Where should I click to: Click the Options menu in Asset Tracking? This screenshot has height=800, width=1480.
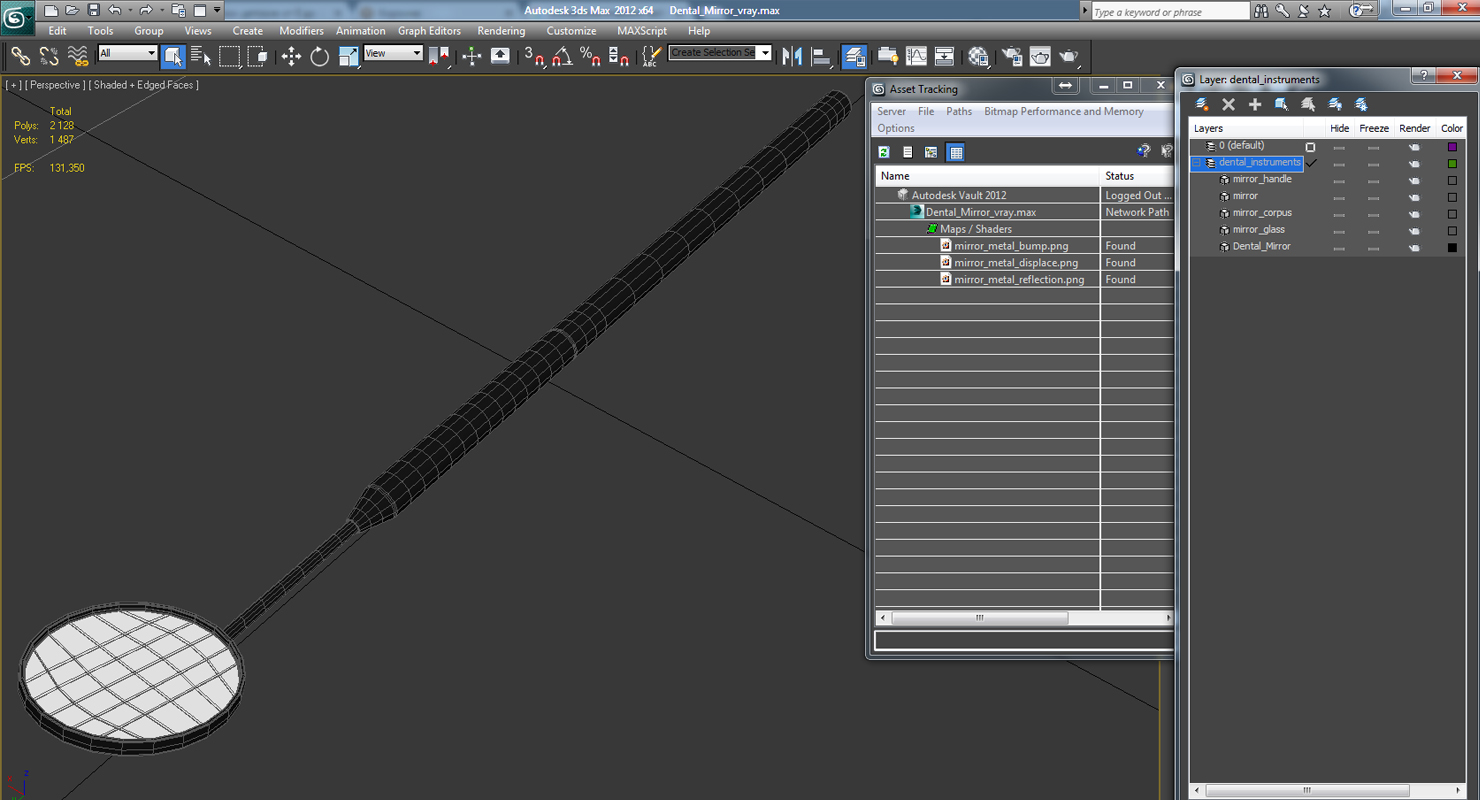896,128
